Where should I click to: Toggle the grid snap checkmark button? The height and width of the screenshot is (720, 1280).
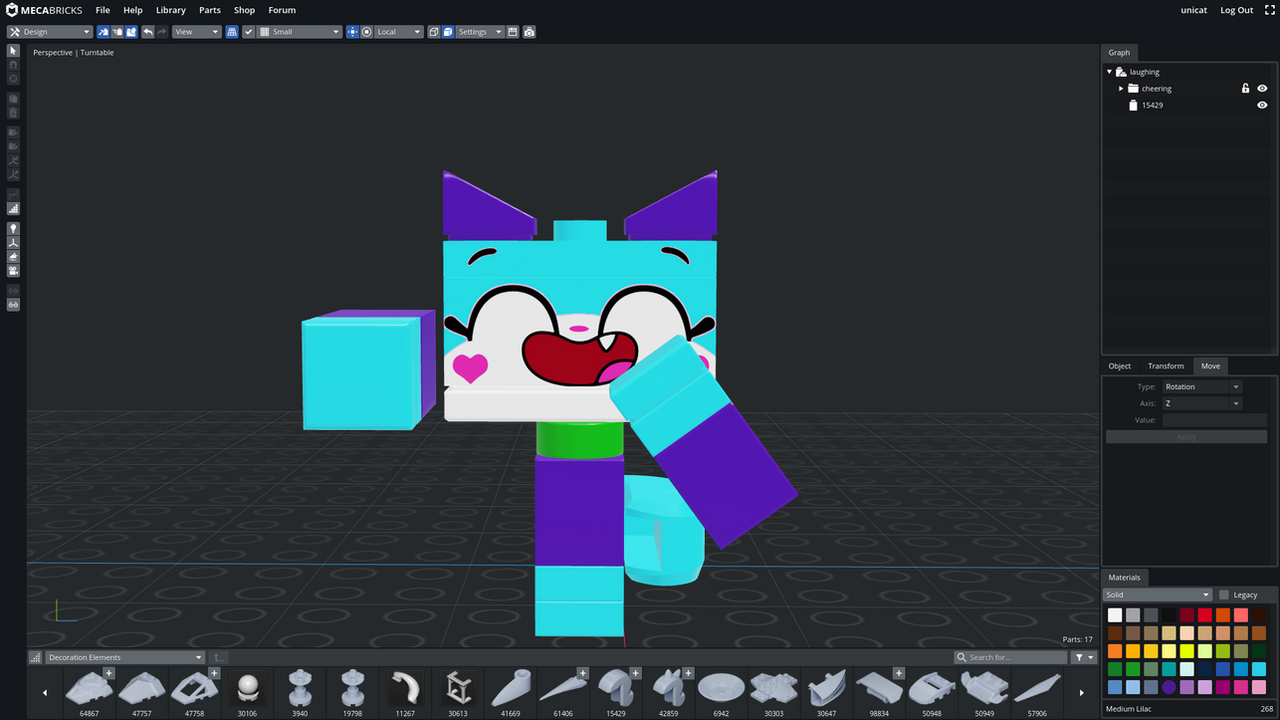(249, 32)
